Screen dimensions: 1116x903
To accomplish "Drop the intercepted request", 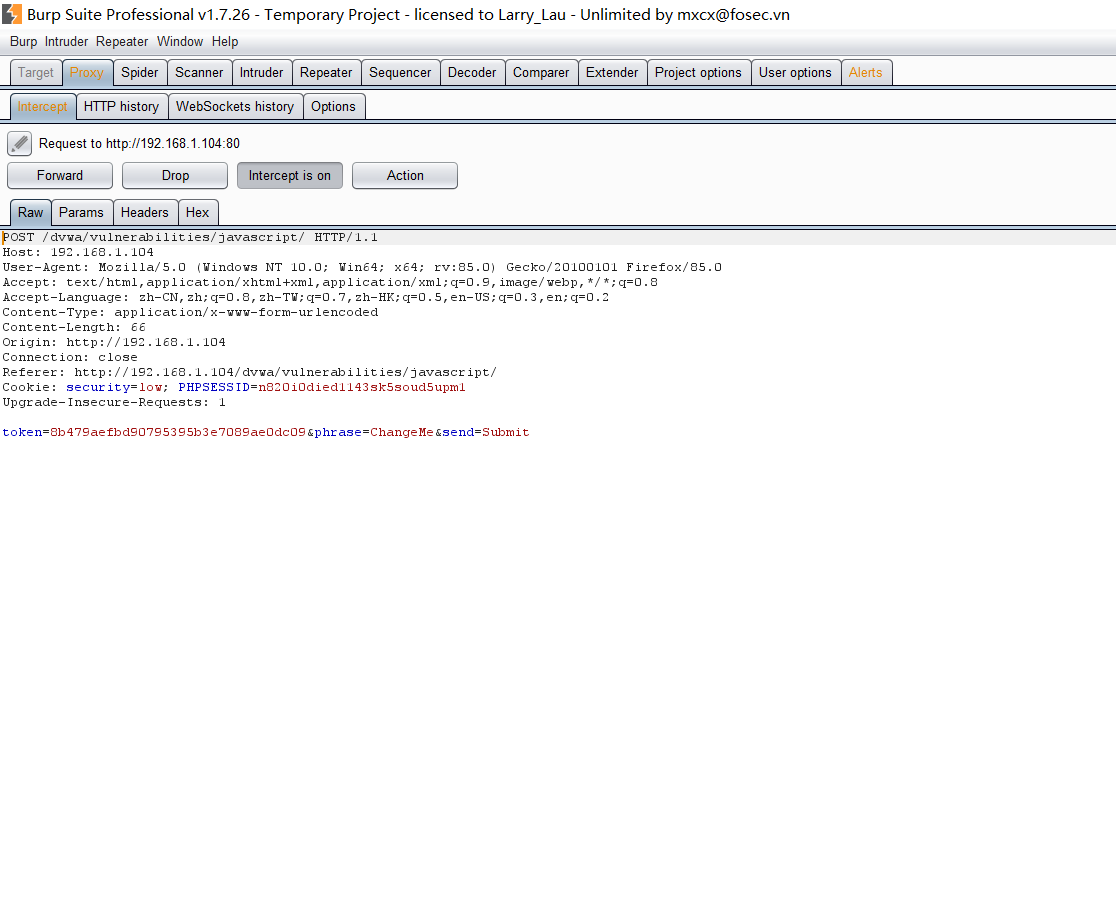I will tap(175, 175).
